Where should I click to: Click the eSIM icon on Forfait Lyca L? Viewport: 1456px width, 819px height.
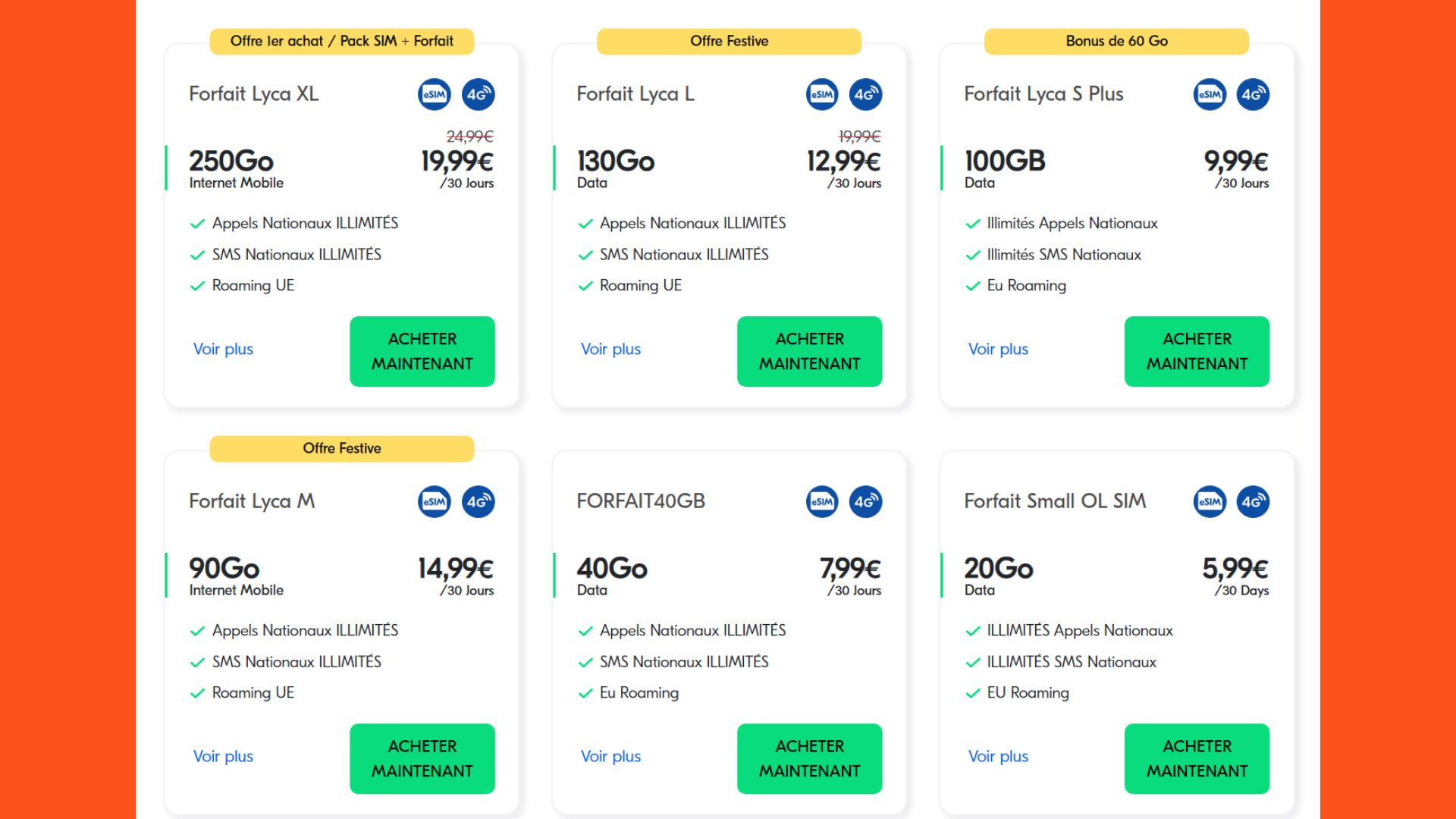pyautogui.click(x=822, y=95)
